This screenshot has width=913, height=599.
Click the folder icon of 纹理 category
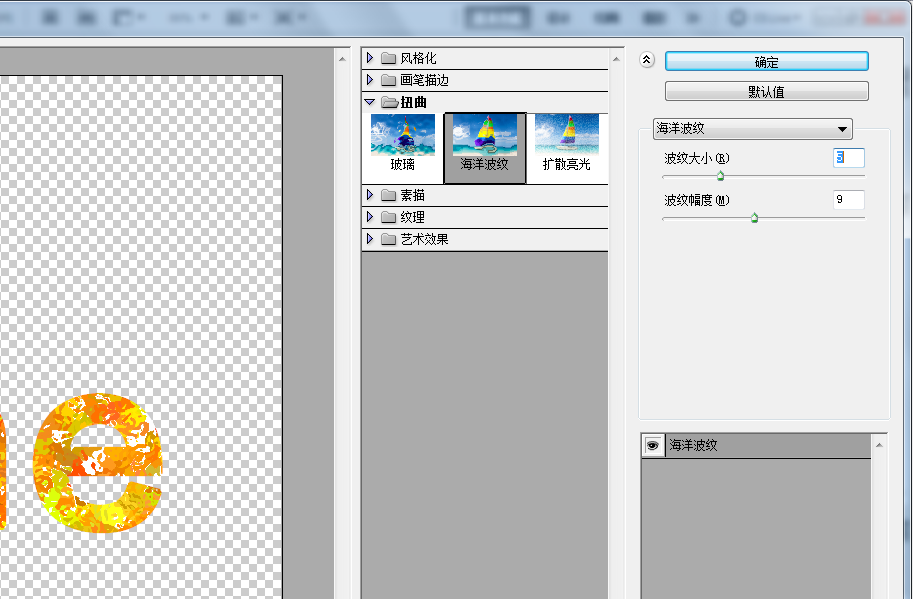[x=388, y=216]
